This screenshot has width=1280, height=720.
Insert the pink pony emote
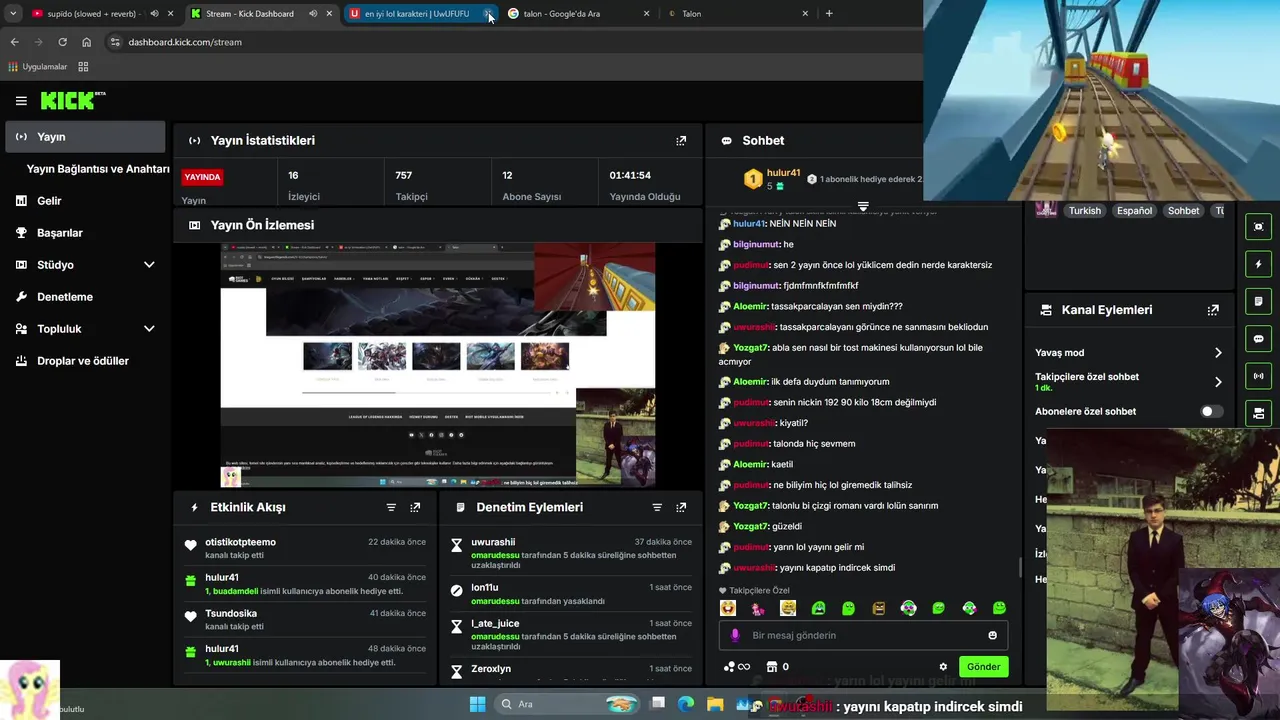tap(758, 607)
